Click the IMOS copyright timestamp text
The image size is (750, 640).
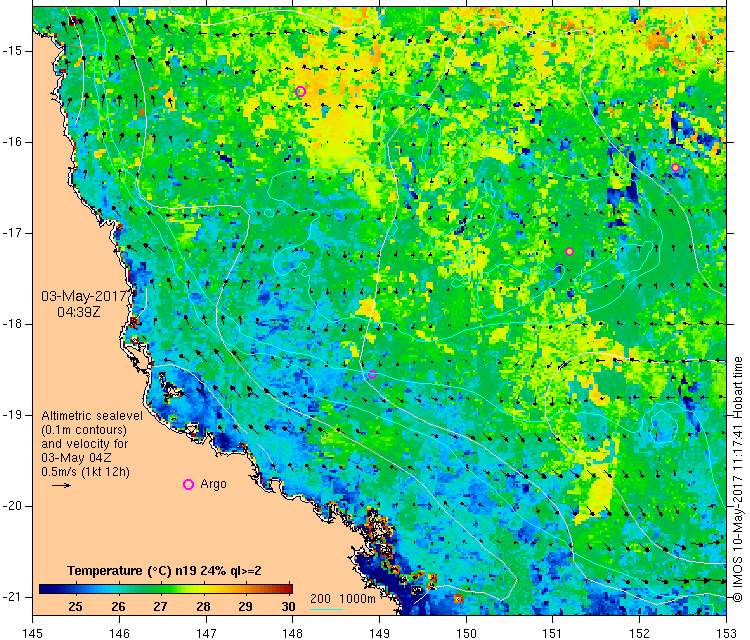738,479
